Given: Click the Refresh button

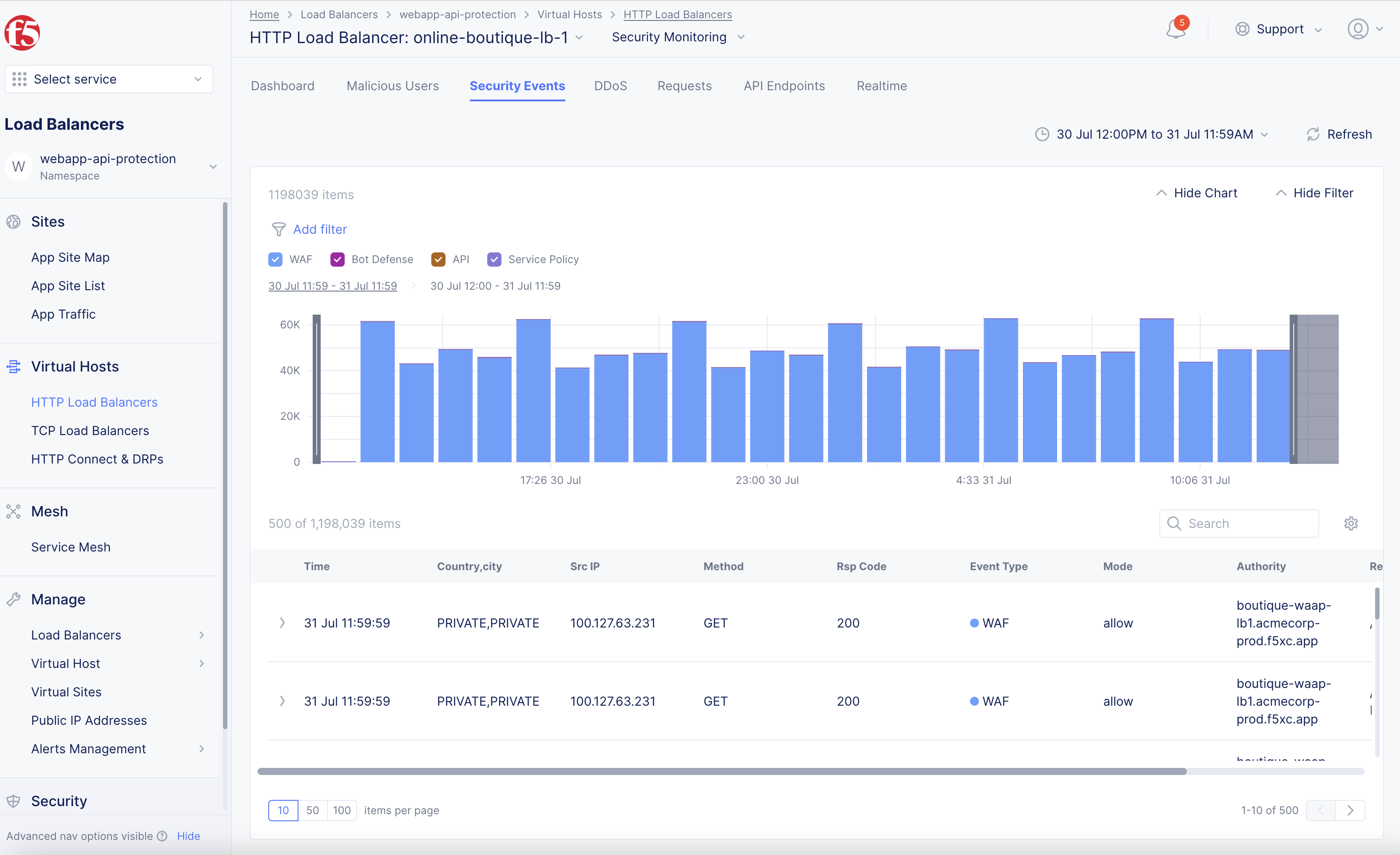Looking at the screenshot, I should 1339,134.
